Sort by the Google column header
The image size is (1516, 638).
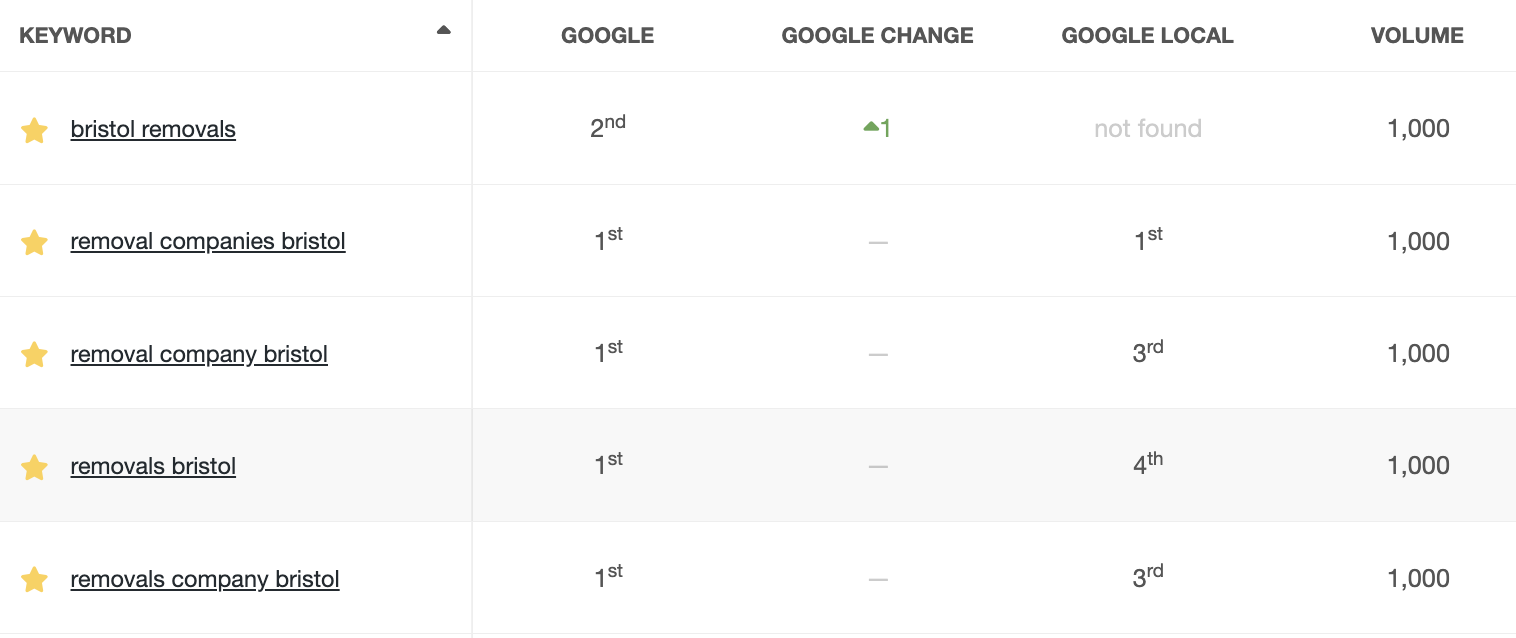coord(607,36)
